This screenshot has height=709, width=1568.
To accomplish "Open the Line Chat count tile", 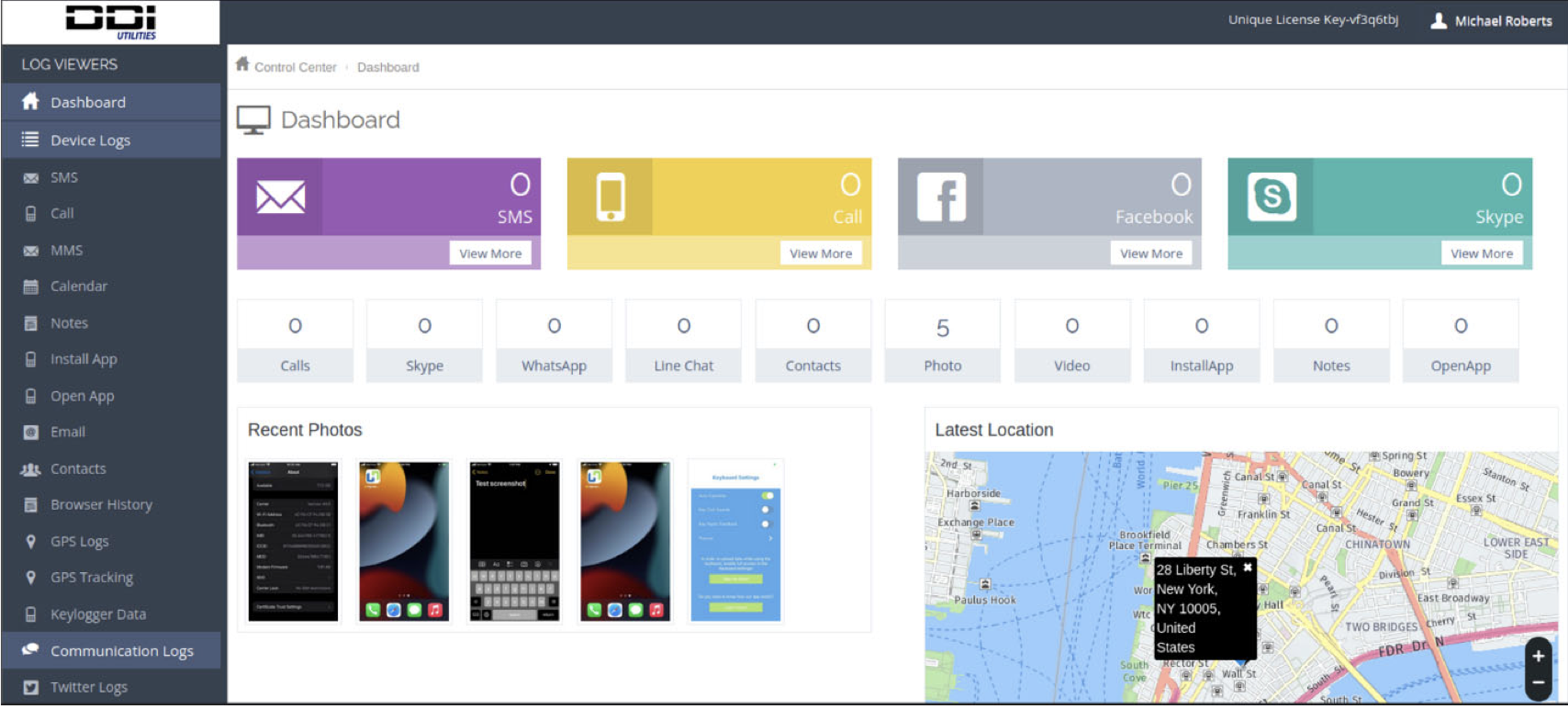I will [683, 341].
